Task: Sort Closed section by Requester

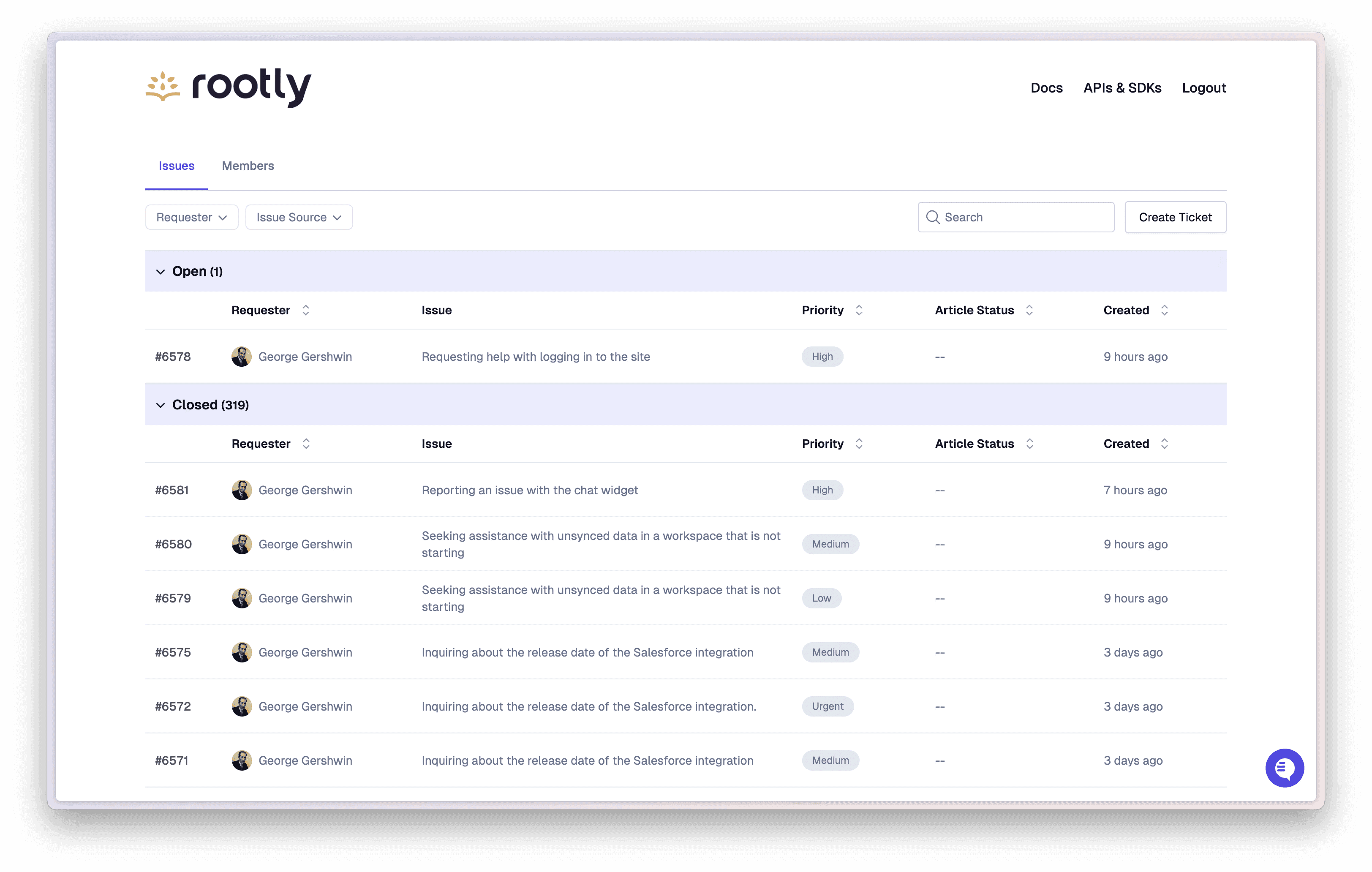Action: pyautogui.click(x=306, y=444)
